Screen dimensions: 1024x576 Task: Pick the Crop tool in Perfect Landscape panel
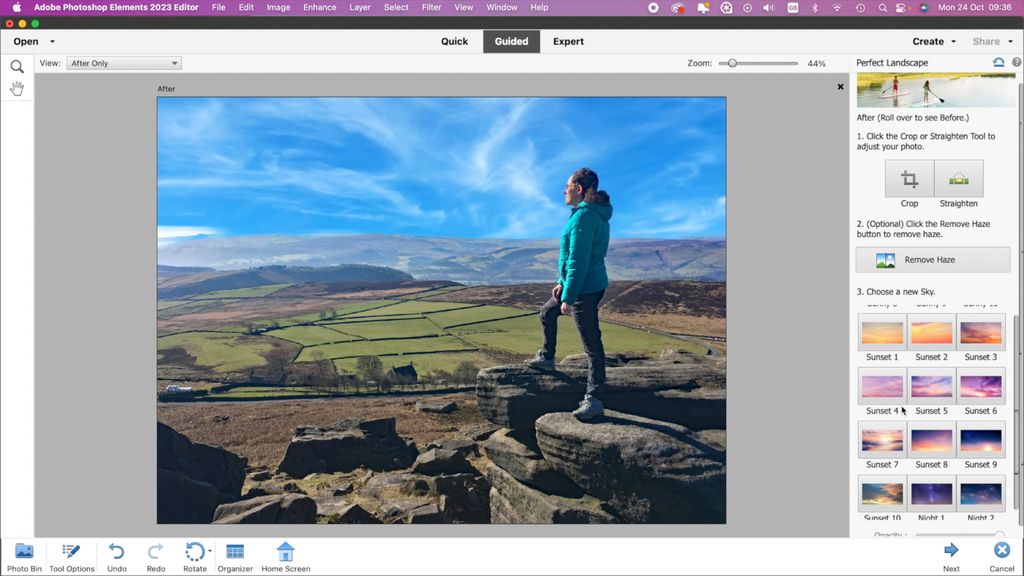(908, 180)
